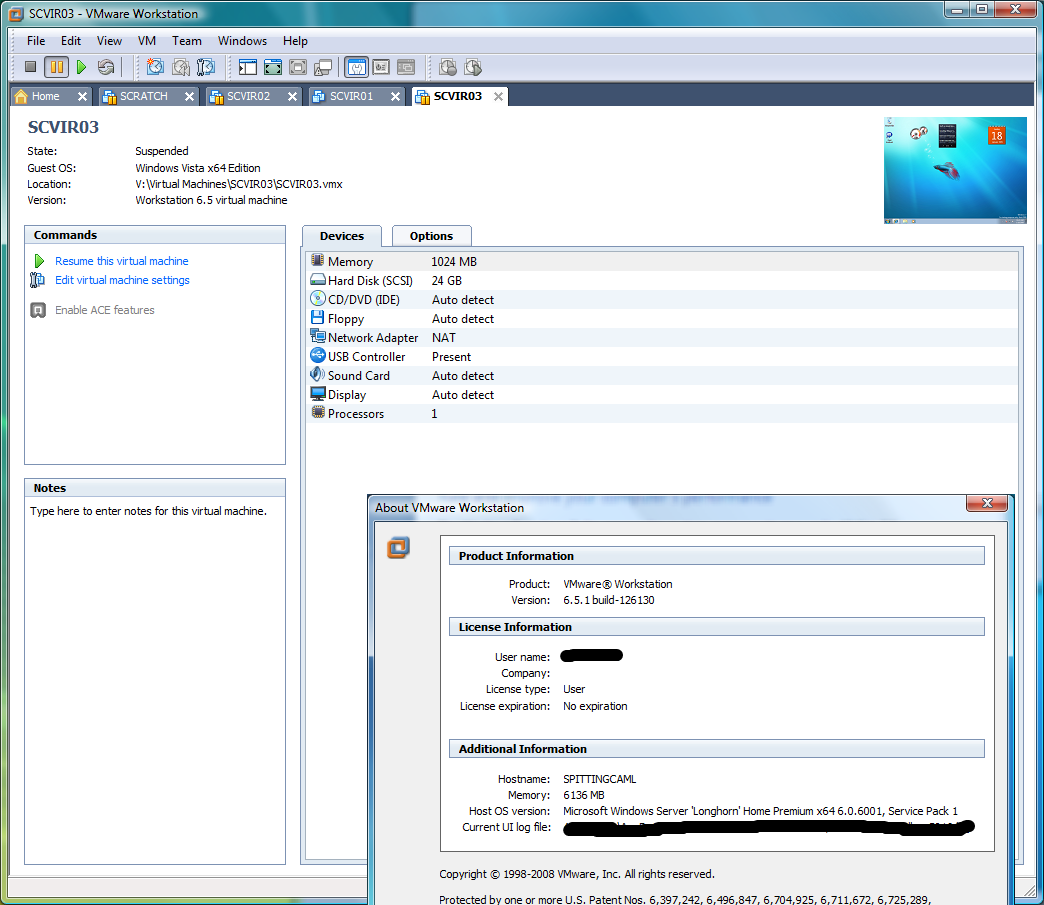1044x905 pixels.
Task: Close the SCRATCH tab
Action: 189,97
